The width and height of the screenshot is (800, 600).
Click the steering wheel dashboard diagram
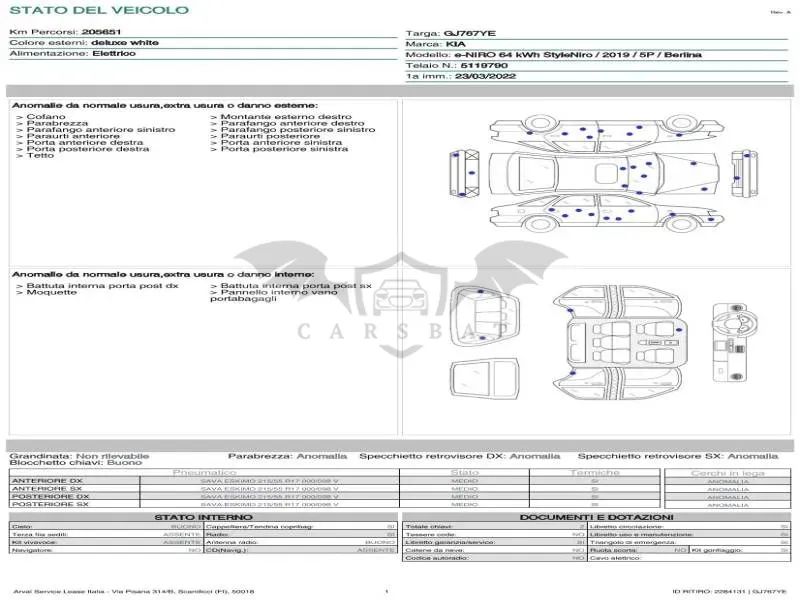pyautogui.click(x=735, y=342)
